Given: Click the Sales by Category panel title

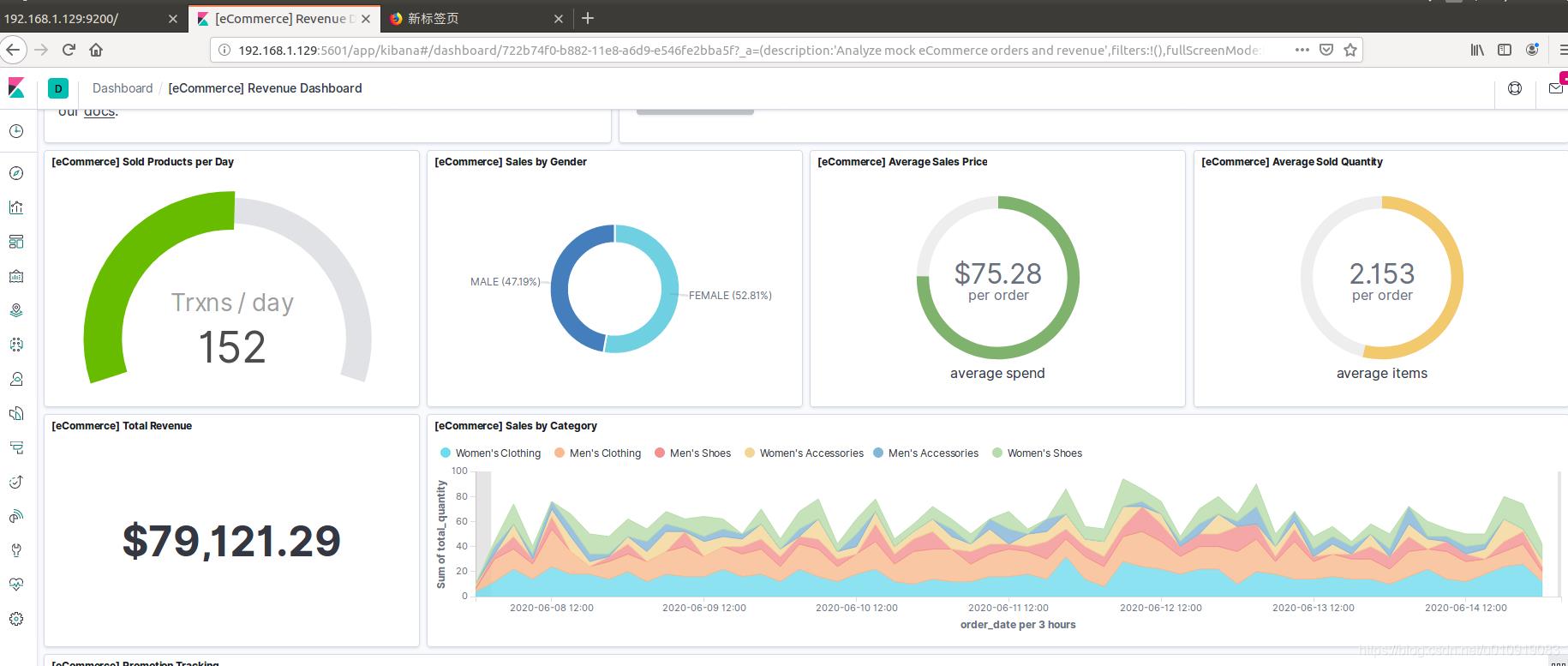Looking at the screenshot, I should tap(516, 426).
